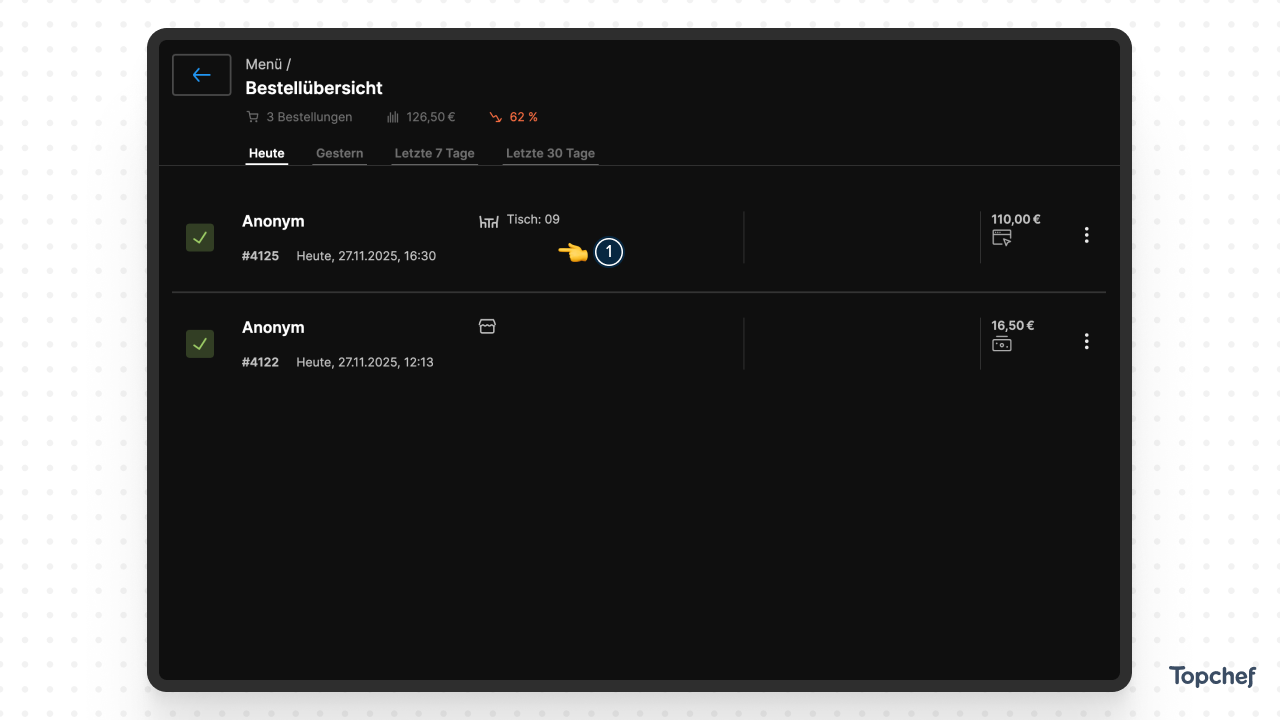This screenshot has height=720, width=1280.
Task: Click the pointing hand emoji marker
Action: pyautogui.click(x=573, y=253)
